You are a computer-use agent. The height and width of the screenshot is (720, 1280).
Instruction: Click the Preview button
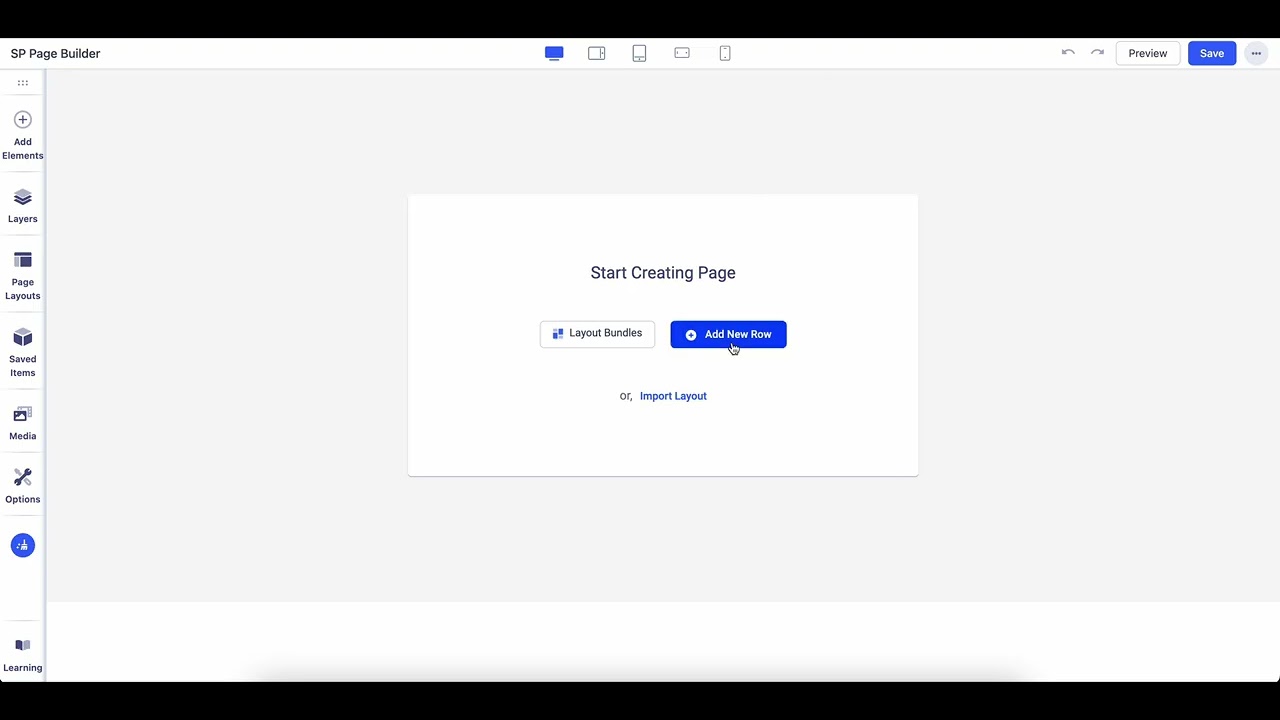(x=1148, y=53)
